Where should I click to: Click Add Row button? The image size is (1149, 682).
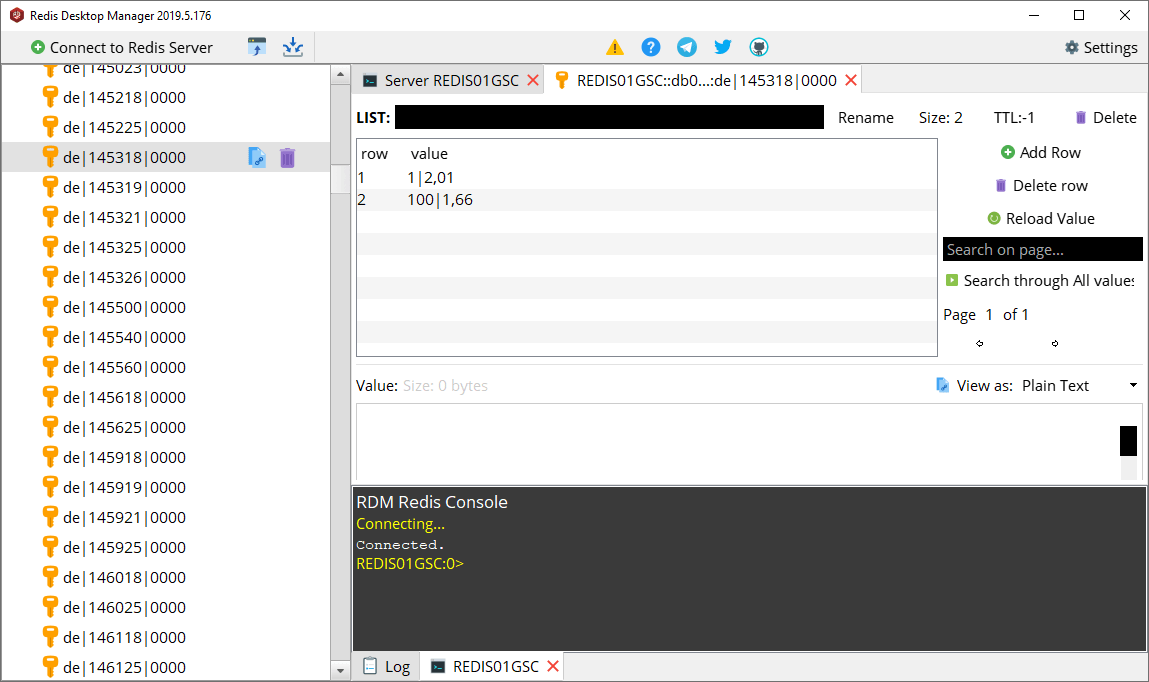[1041, 152]
